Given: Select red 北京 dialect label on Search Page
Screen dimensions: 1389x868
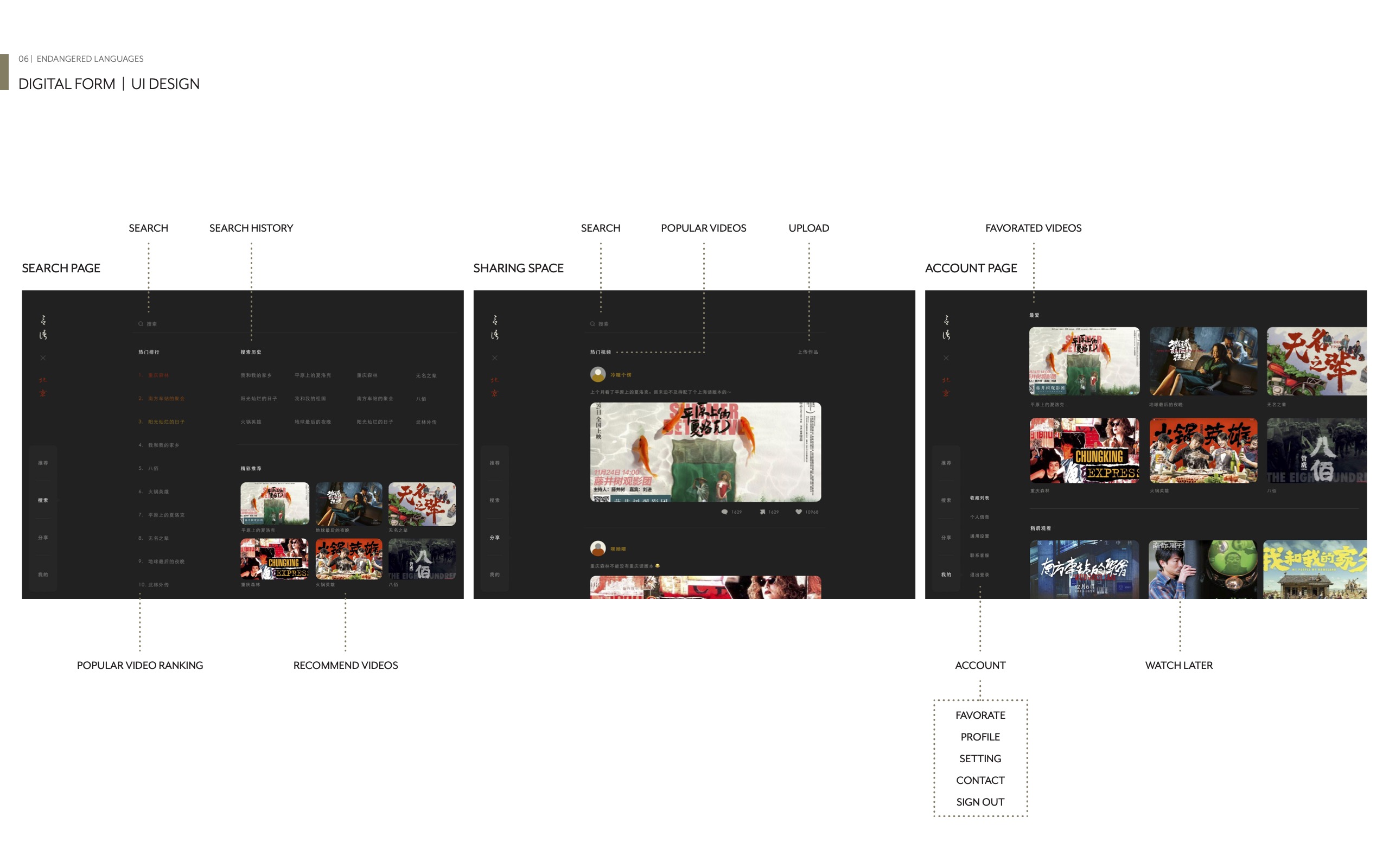Looking at the screenshot, I should point(43,386).
